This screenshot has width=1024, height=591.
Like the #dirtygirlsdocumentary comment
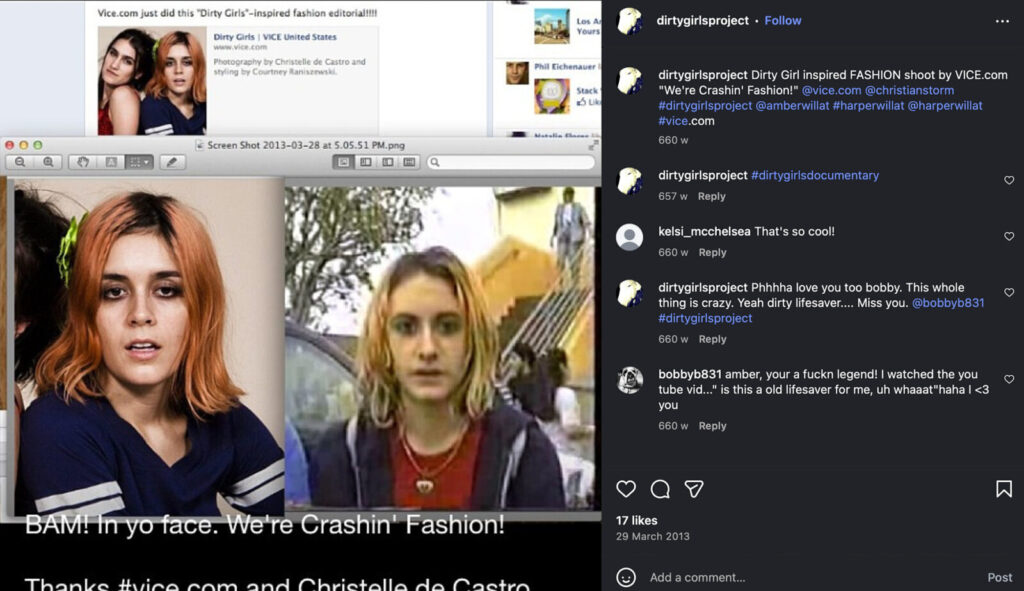coord(1009,181)
